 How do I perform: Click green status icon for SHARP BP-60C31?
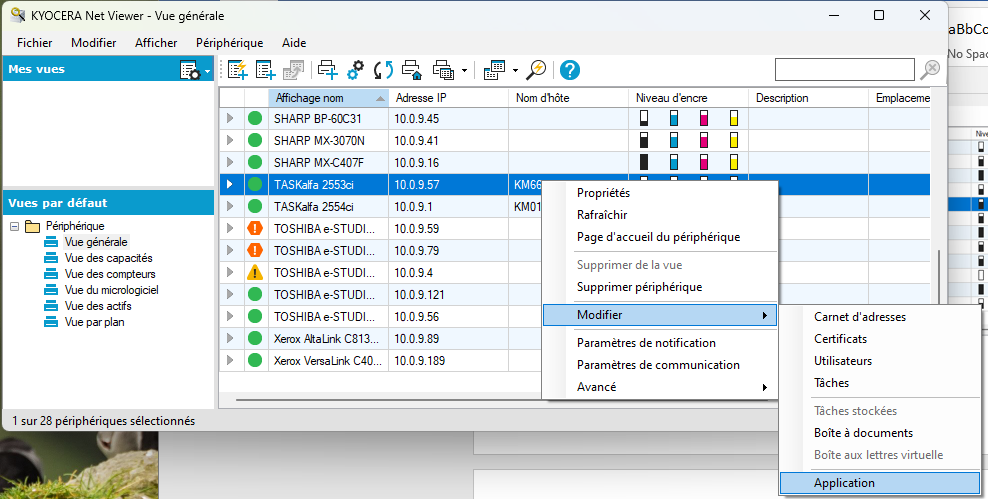[x=255, y=118]
